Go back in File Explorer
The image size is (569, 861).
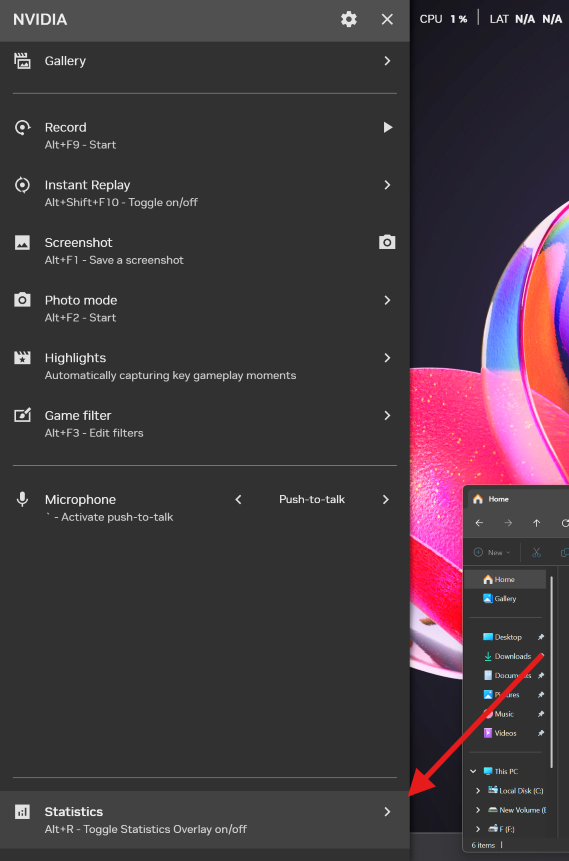pos(479,523)
